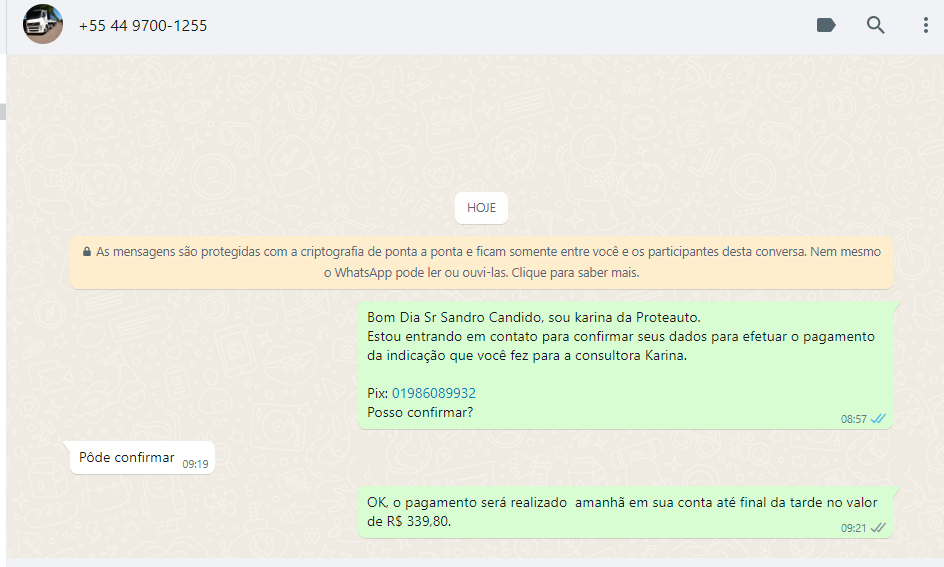Click the R$ 339,80 payment message bubble

[600, 511]
